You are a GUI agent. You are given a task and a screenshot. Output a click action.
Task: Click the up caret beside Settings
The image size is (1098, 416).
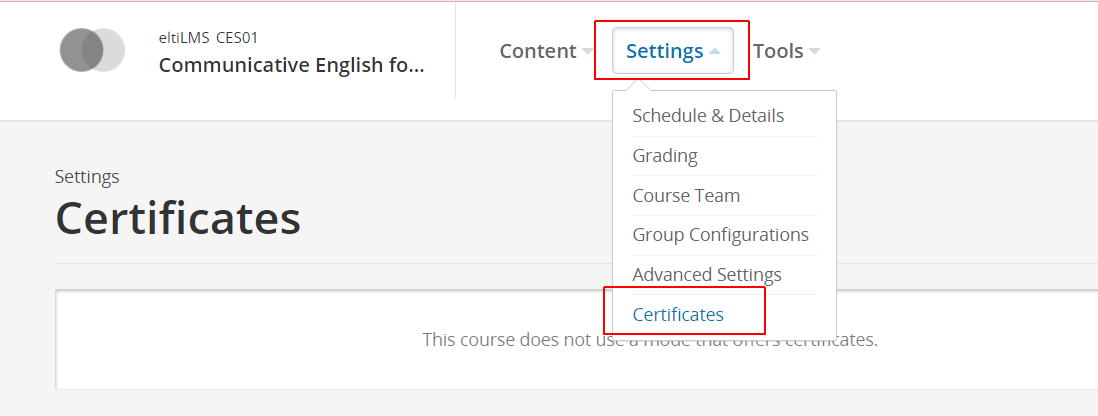[x=714, y=51]
